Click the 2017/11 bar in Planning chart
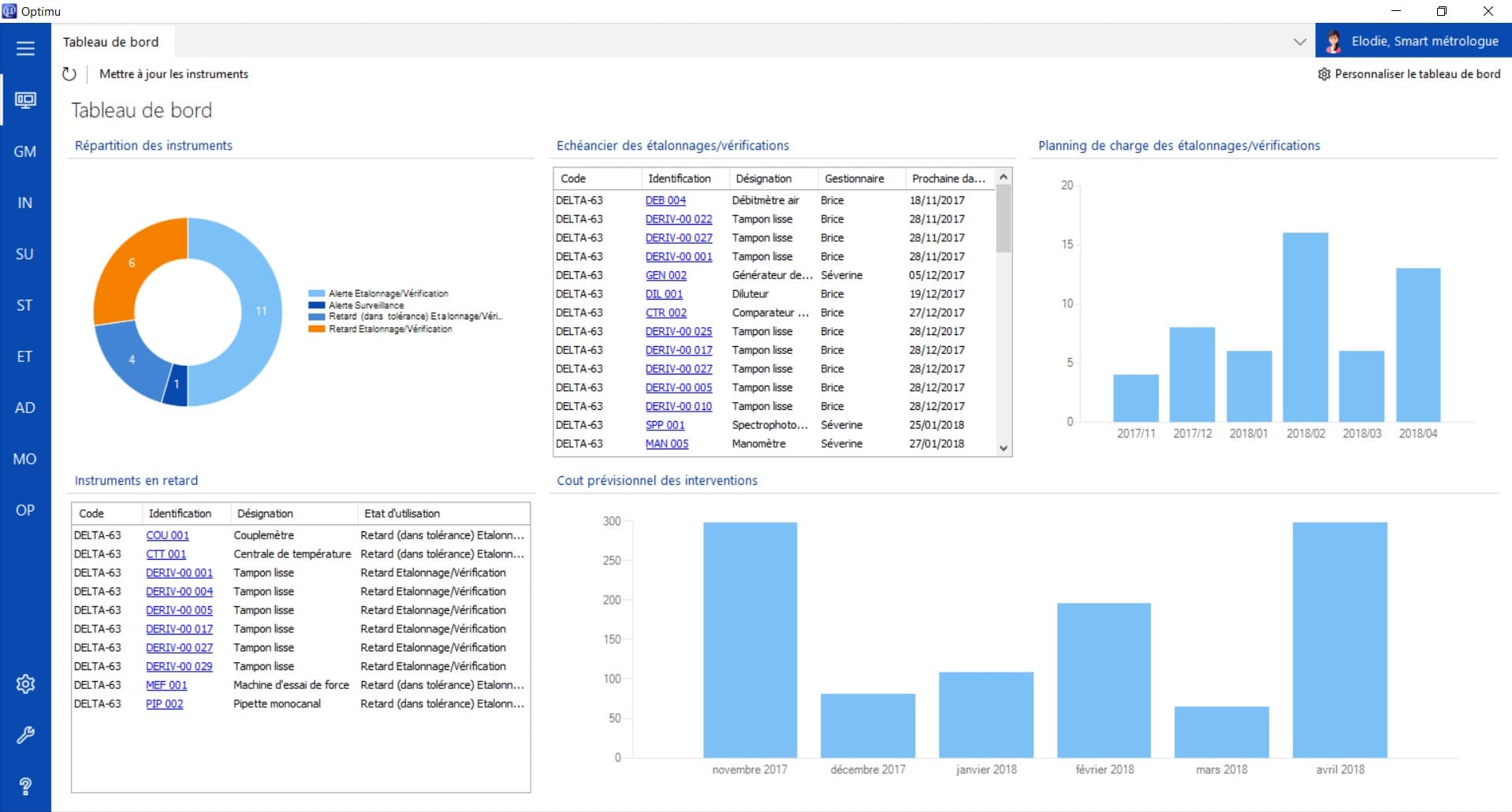The width and height of the screenshot is (1512, 812). pos(1136,398)
